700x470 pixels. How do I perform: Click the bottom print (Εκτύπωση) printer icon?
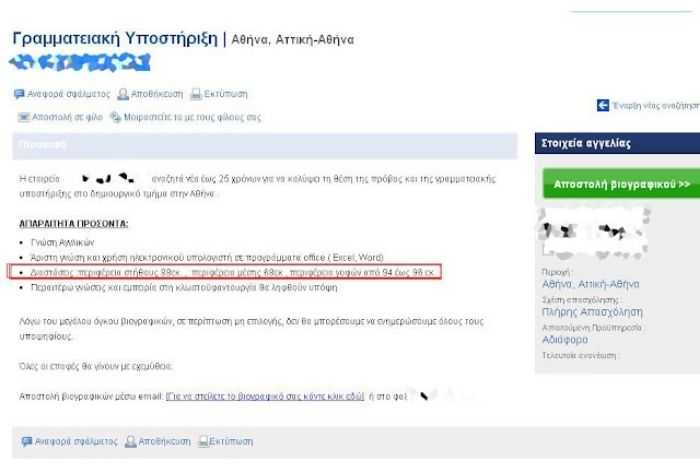pyautogui.click(x=204, y=441)
